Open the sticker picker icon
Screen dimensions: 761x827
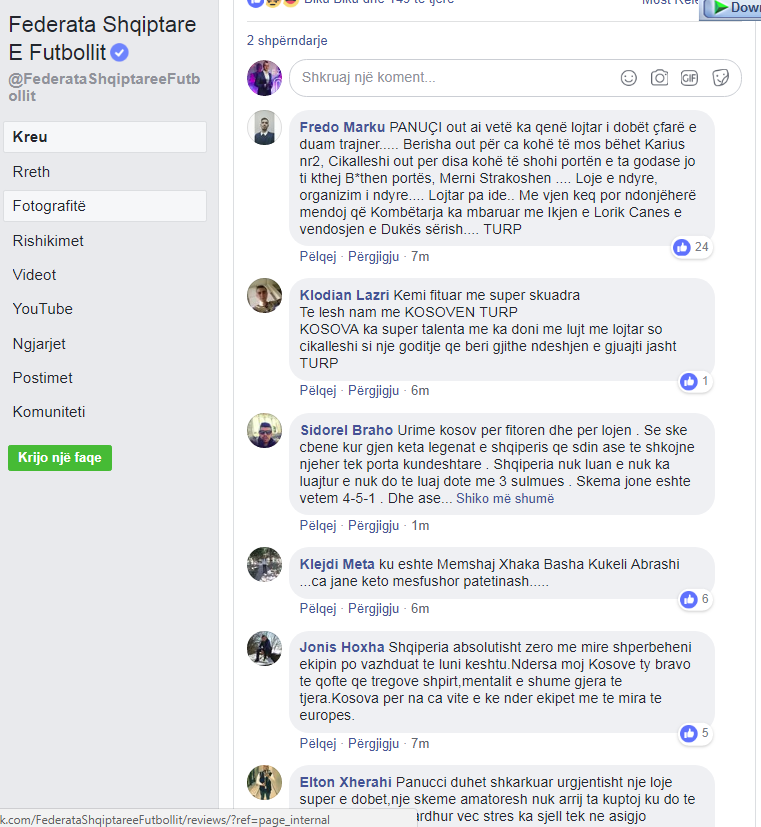720,78
